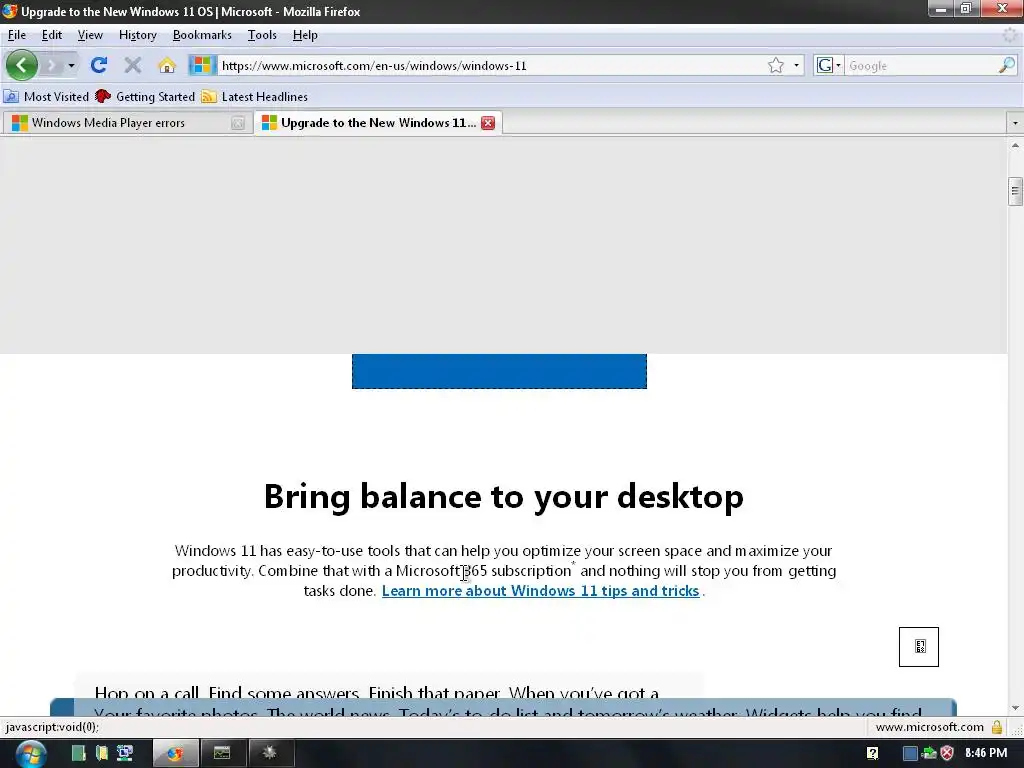
Task: Go back with the green Back arrow
Action: (x=22, y=65)
